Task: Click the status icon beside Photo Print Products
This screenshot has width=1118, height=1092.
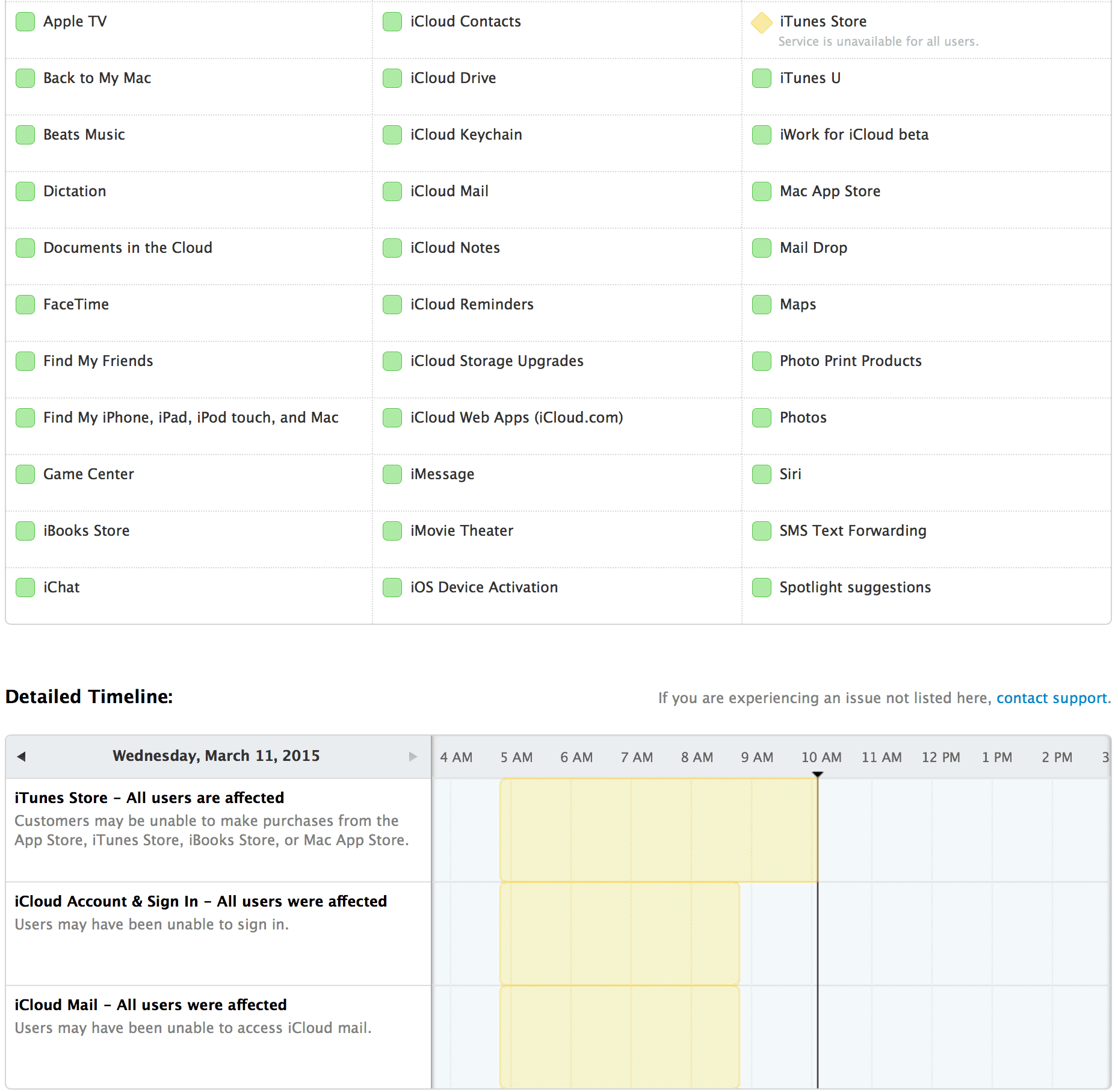Action: [762, 361]
